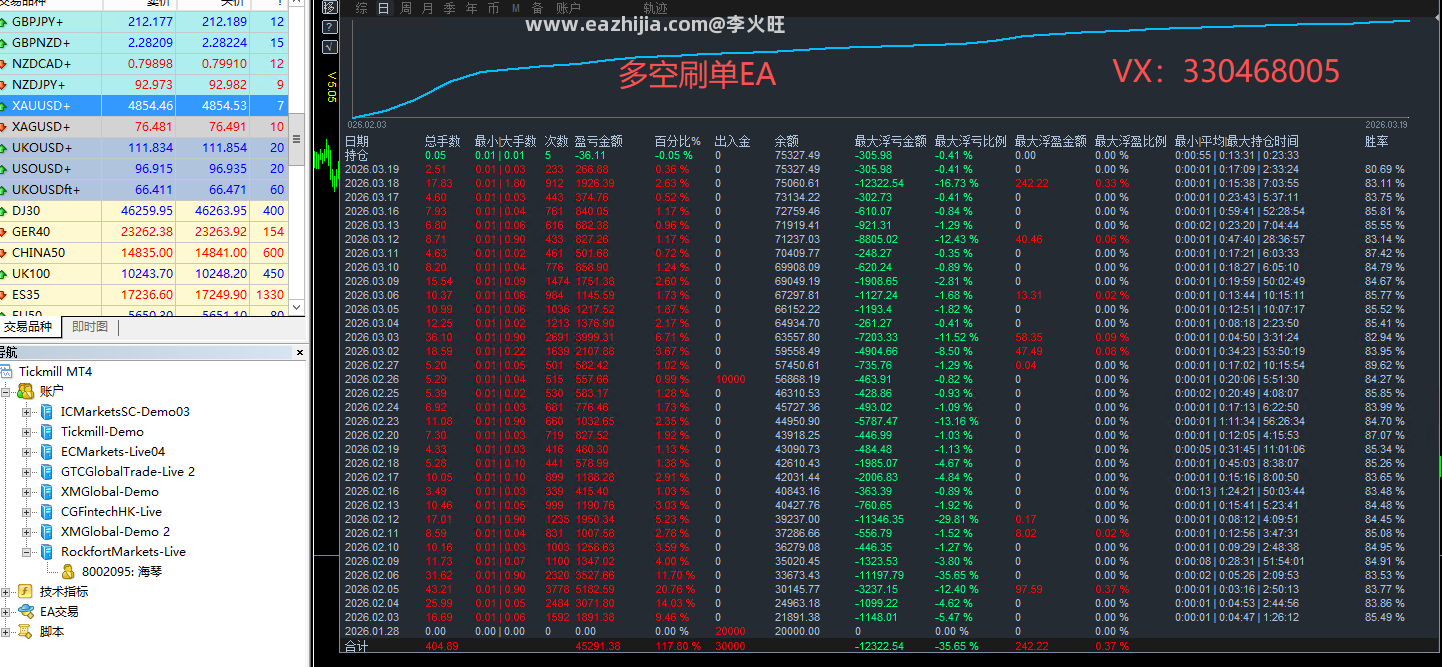Click the arrow icon beside XAGUSD+
Image resolution: width=1442 pixels, height=667 pixels.
(x=4, y=127)
